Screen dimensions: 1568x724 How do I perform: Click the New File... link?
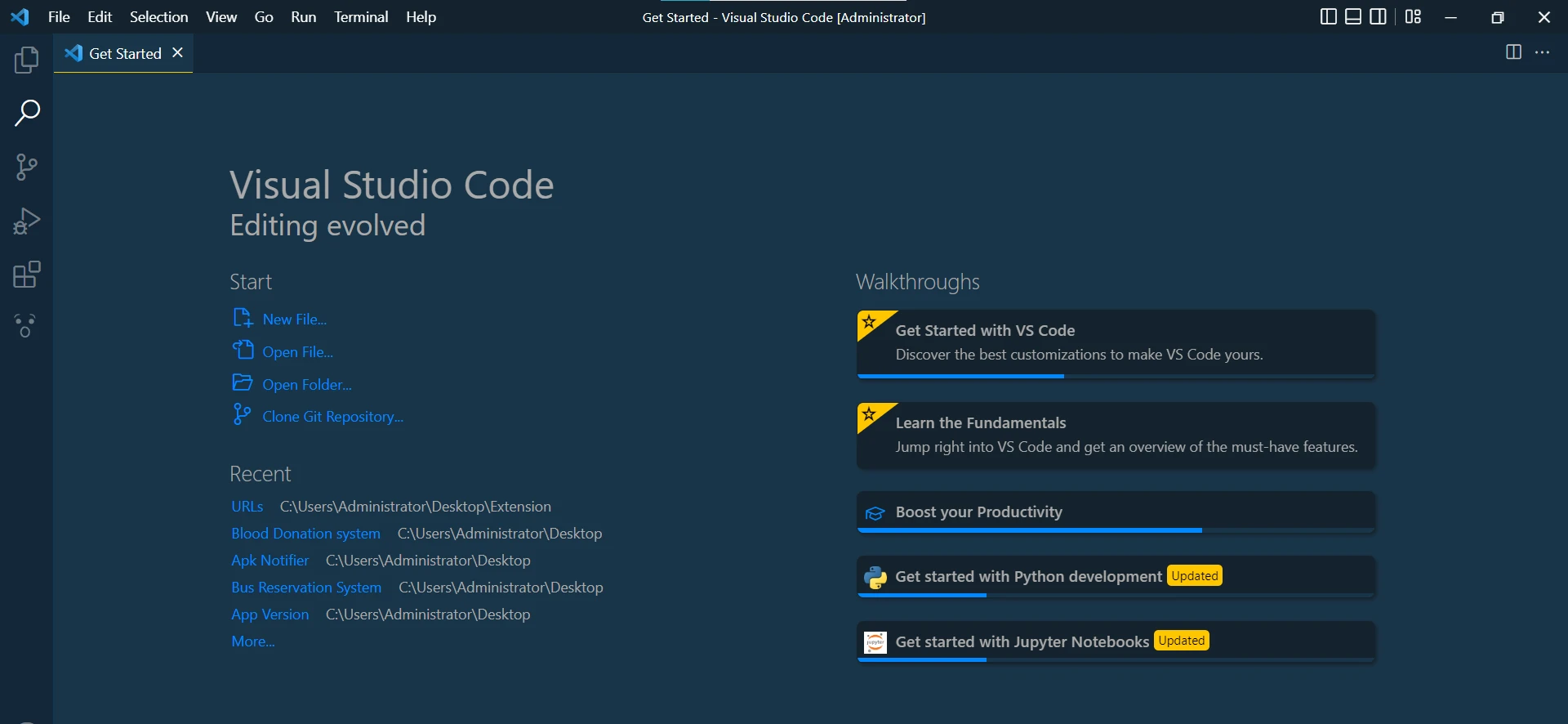point(294,320)
